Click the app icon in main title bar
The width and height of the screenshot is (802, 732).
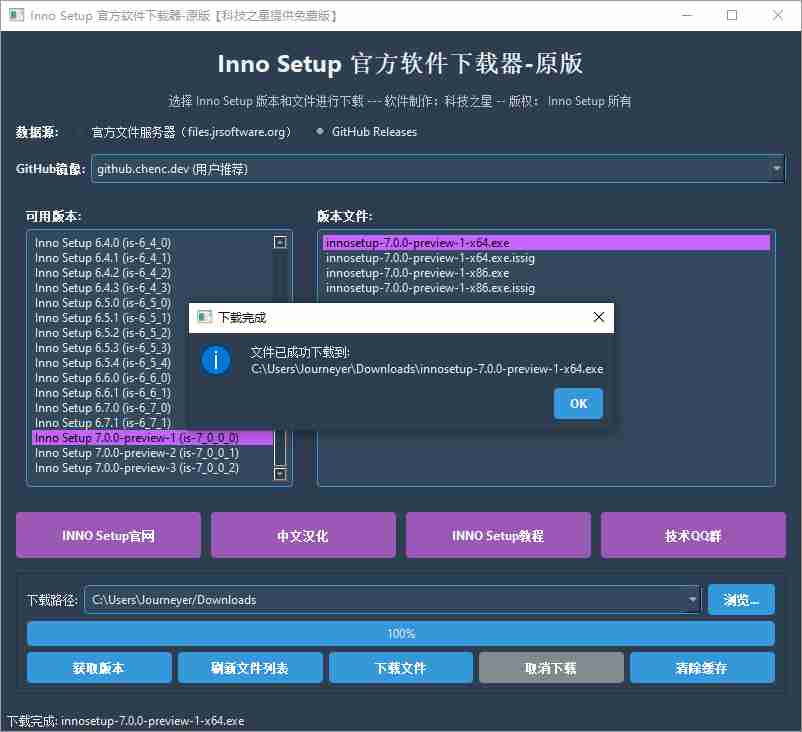point(16,15)
